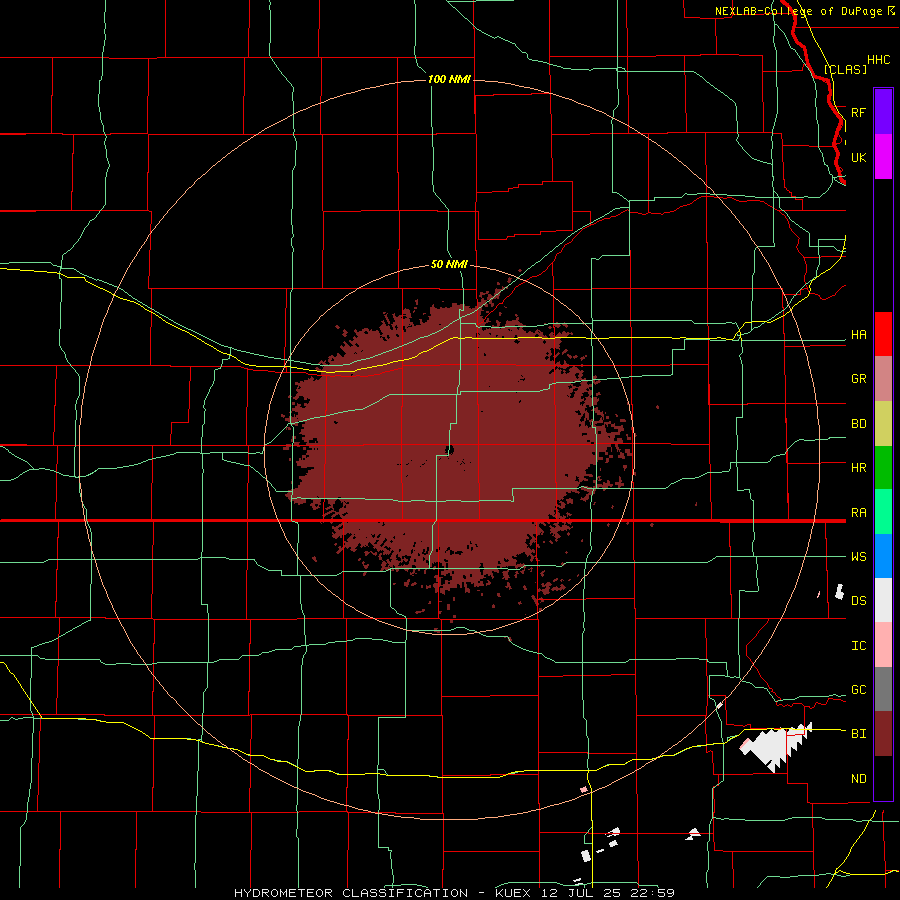
Task: Click the IC light pink legend swatch
Action: point(883,645)
